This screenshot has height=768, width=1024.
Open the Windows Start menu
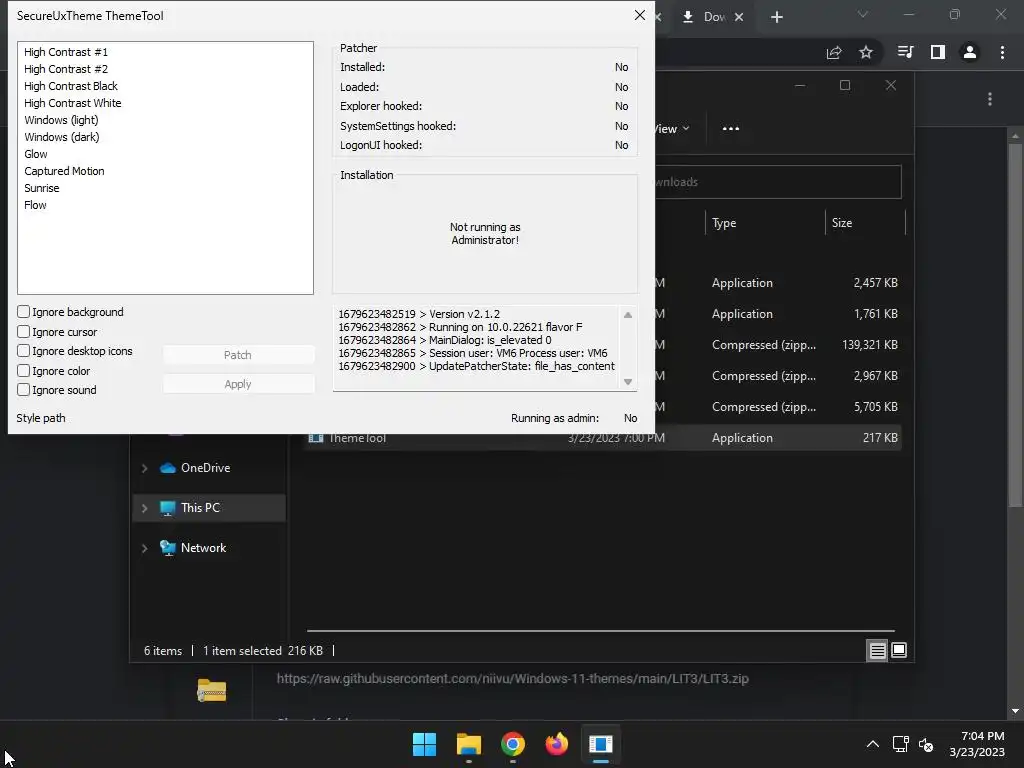[x=424, y=744]
